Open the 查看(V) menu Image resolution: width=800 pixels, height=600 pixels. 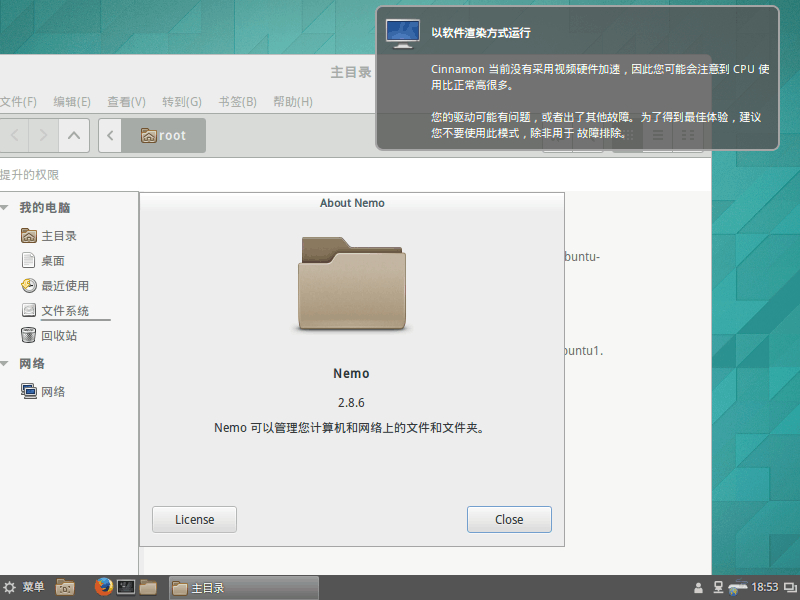(x=126, y=102)
